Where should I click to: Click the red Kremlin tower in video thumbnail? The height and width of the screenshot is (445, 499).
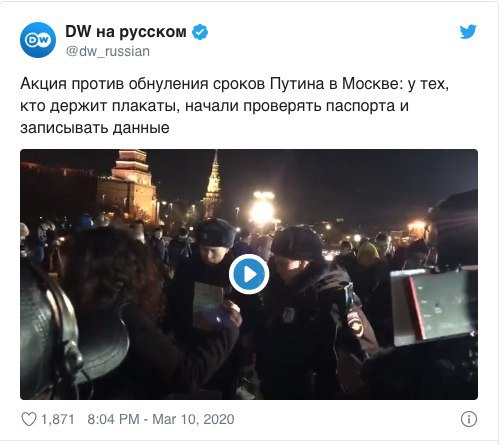[129, 187]
